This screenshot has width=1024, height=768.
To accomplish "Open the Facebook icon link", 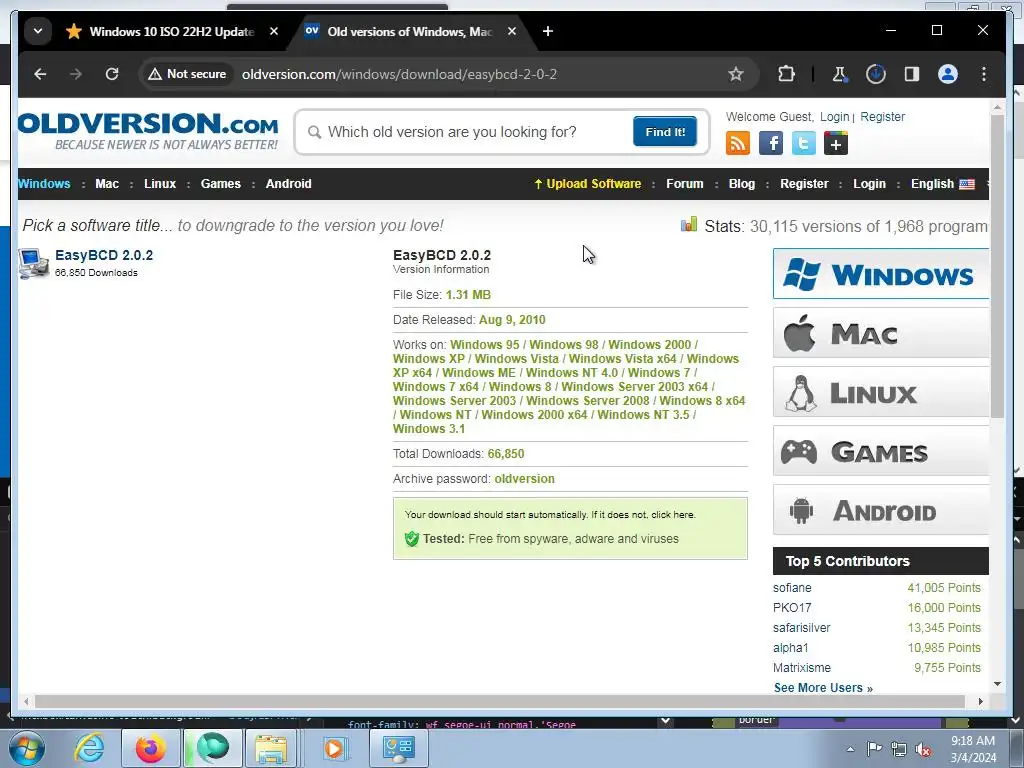I will pyautogui.click(x=771, y=143).
